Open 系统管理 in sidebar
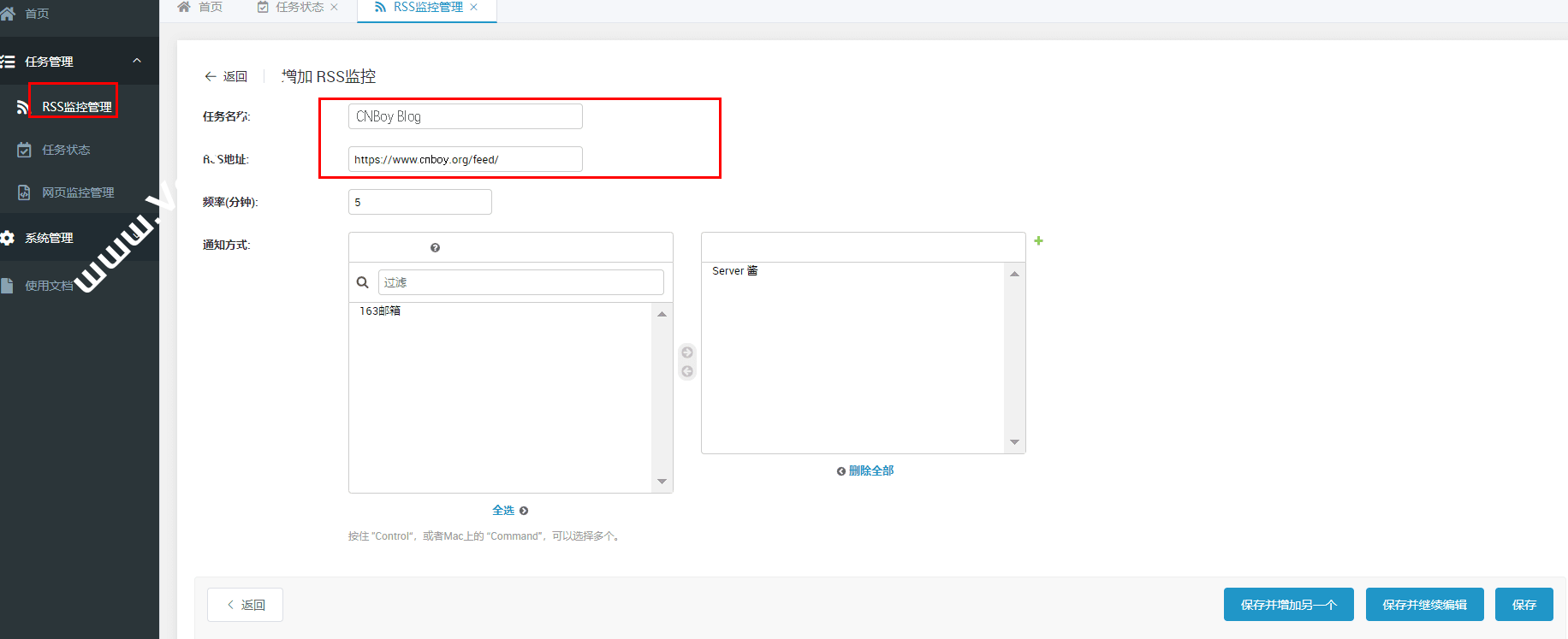This screenshot has height=639, width=1568. (49, 238)
